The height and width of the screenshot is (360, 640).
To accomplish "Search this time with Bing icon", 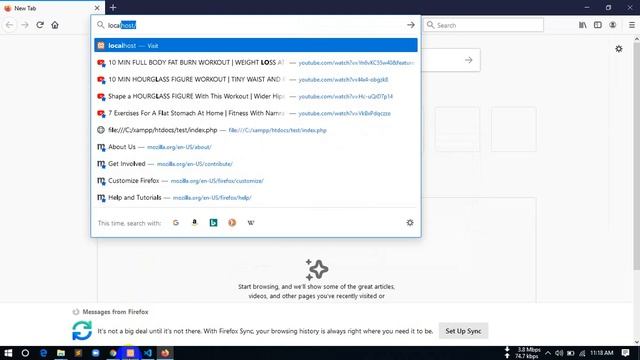I will [x=213, y=222].
